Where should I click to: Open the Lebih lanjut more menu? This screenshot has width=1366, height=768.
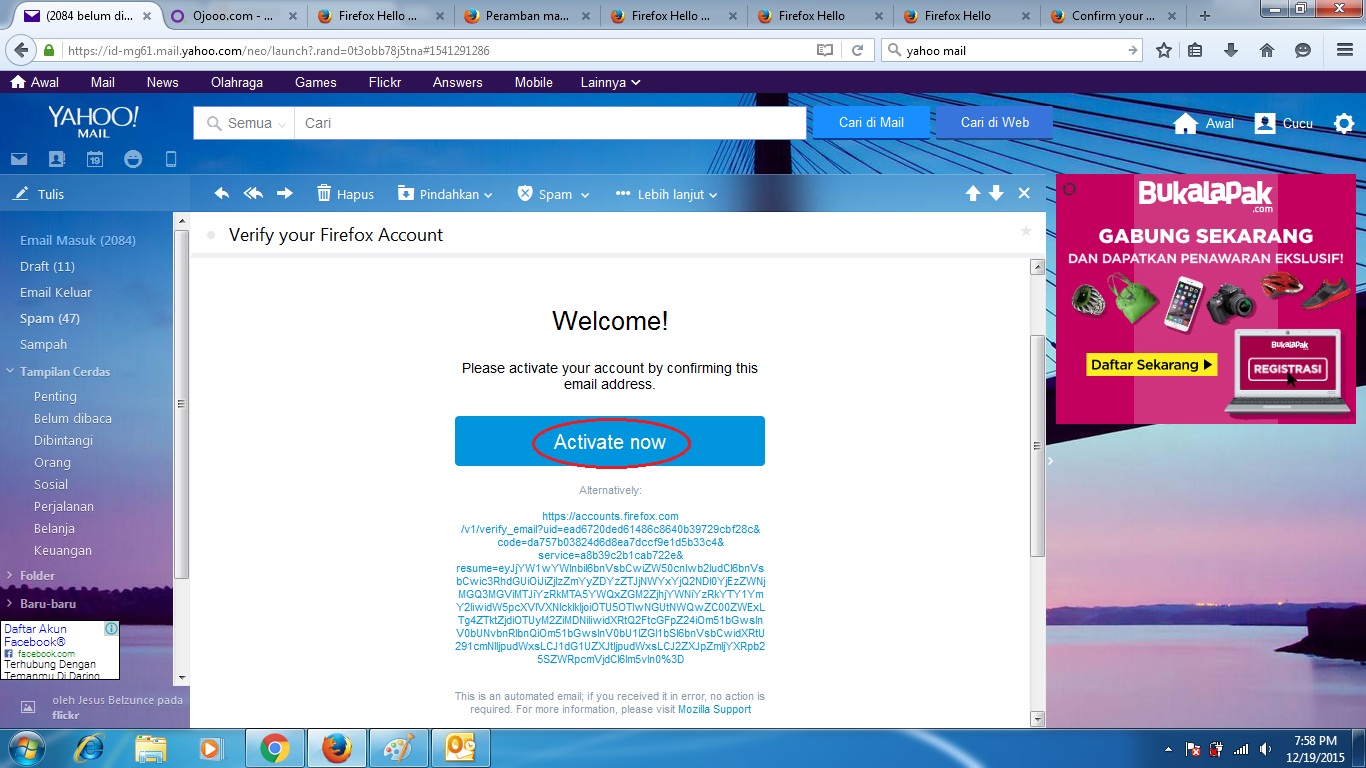click(x=667, y=194)
